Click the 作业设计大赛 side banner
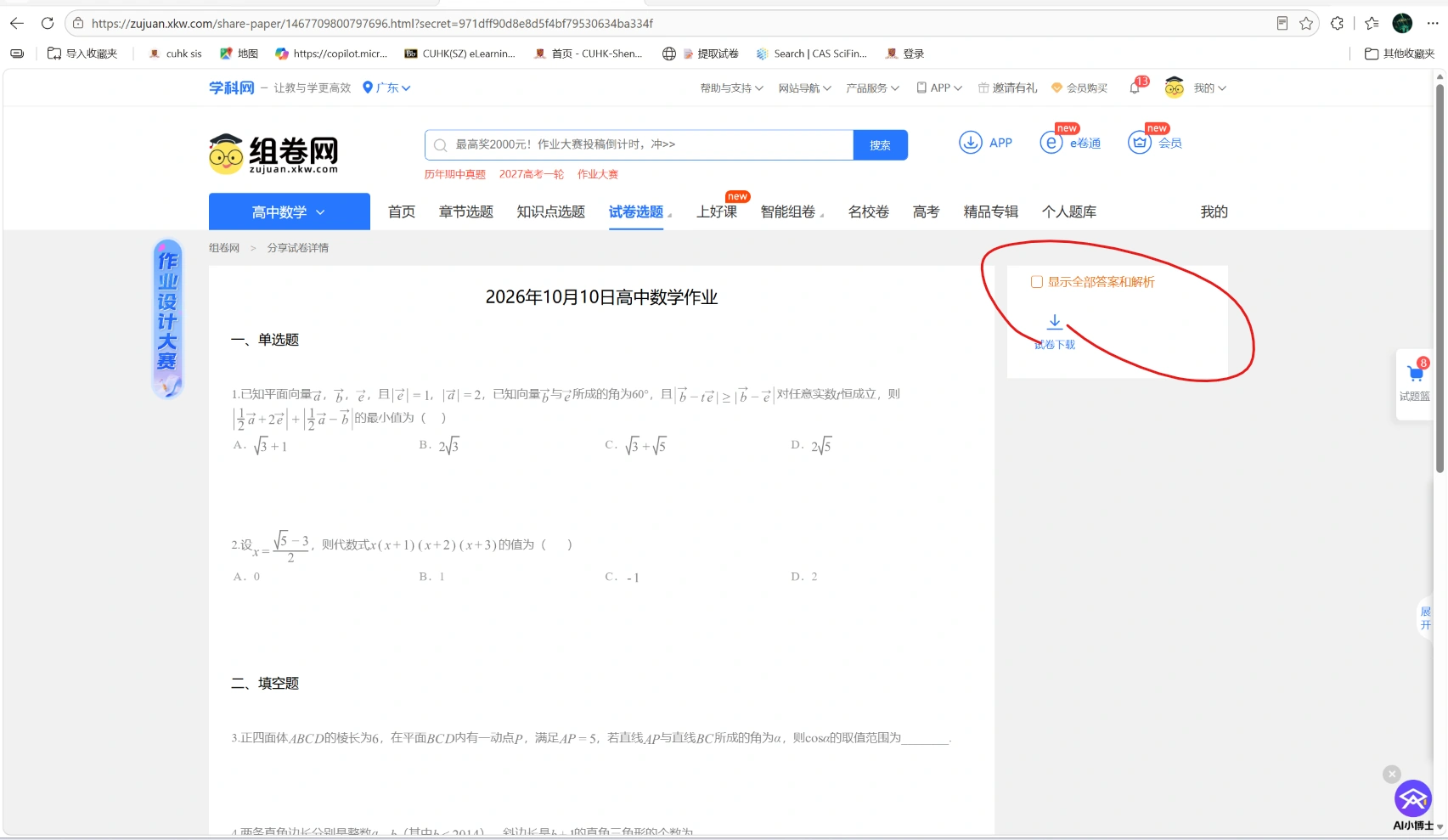1448x840 pixels. pyautogui.click(x=167, y=319)
